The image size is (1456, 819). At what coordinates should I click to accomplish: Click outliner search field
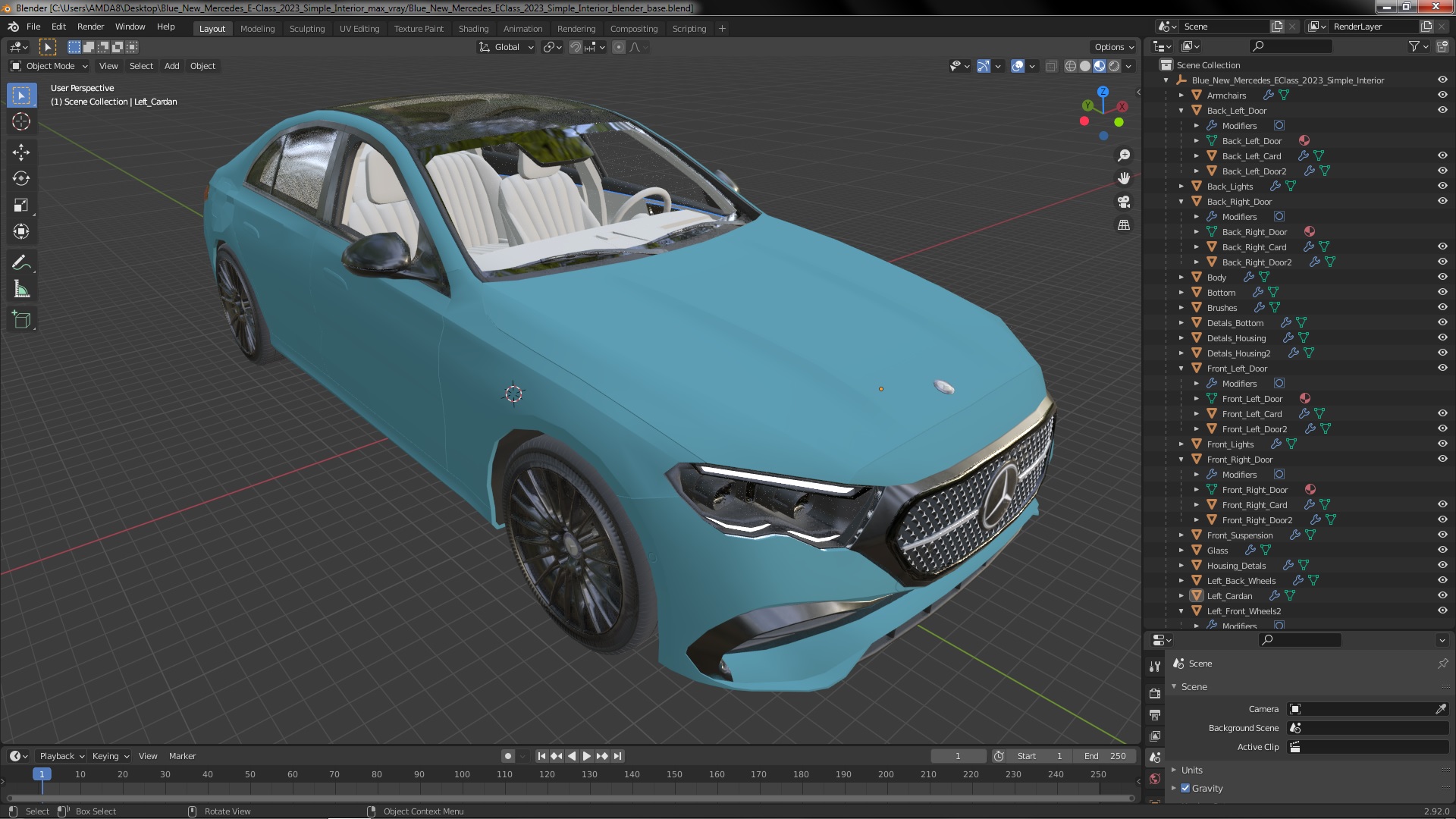1291,46
